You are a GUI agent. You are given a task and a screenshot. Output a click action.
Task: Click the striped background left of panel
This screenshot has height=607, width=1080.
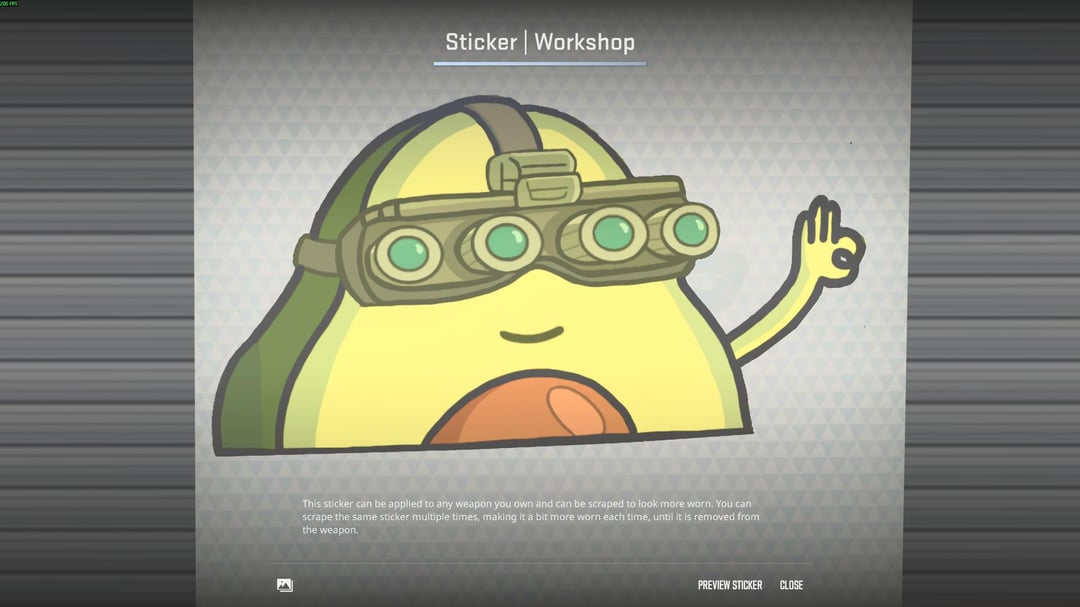tap(95, 300)
